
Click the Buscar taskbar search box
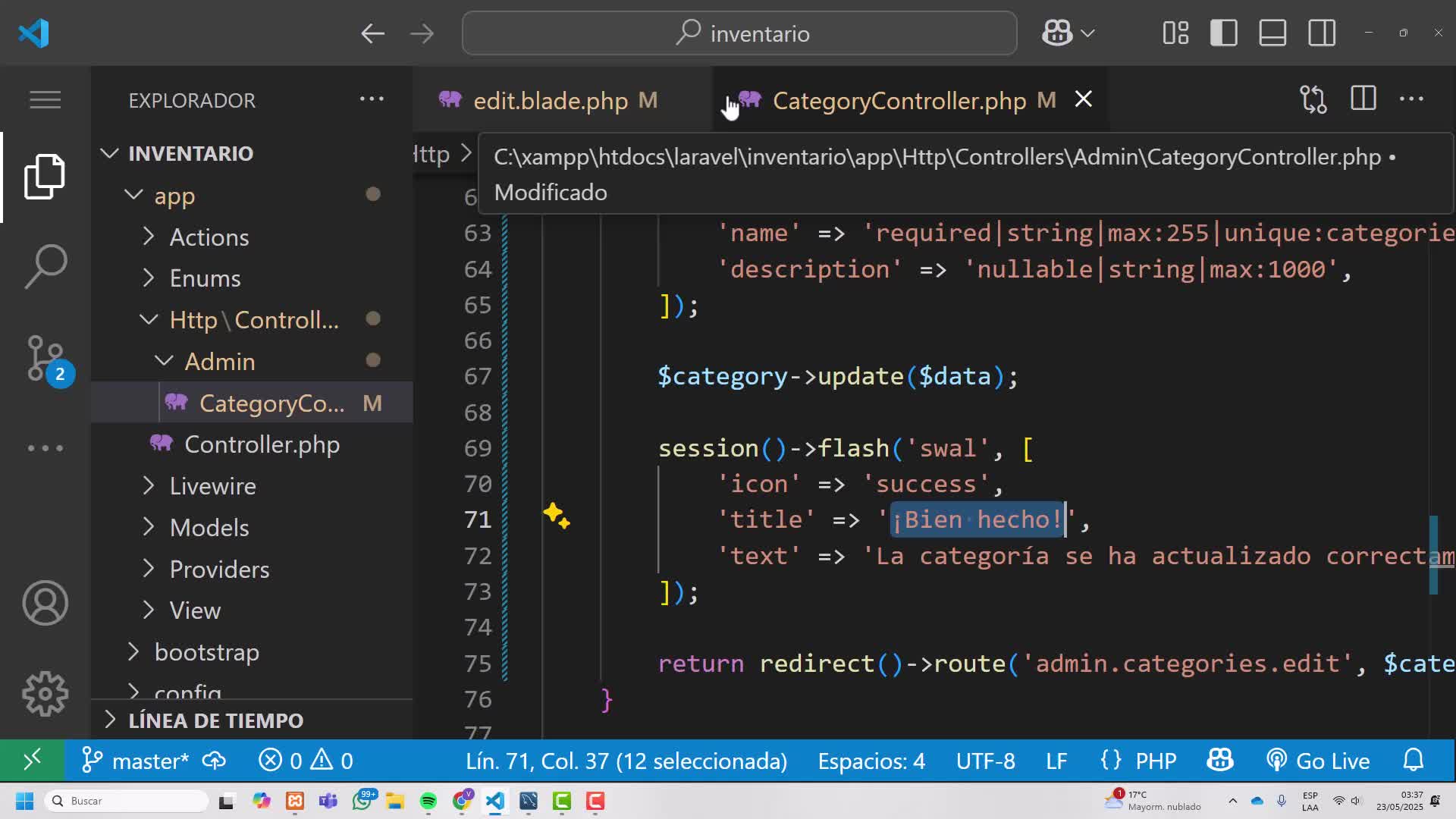click(126, 801)
